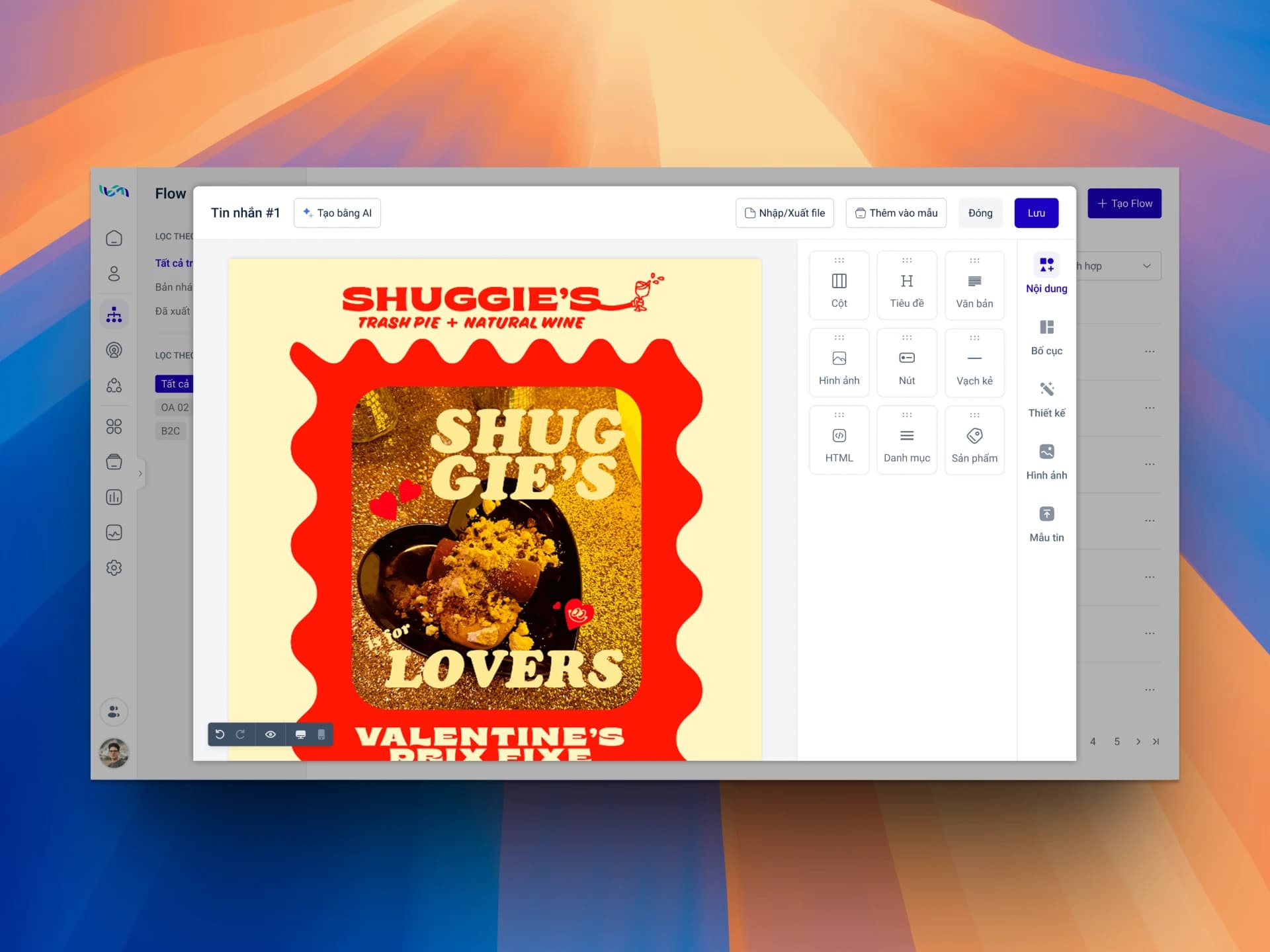
Task: Click Tạo Flow in background page
Action: pos(1124,204)
